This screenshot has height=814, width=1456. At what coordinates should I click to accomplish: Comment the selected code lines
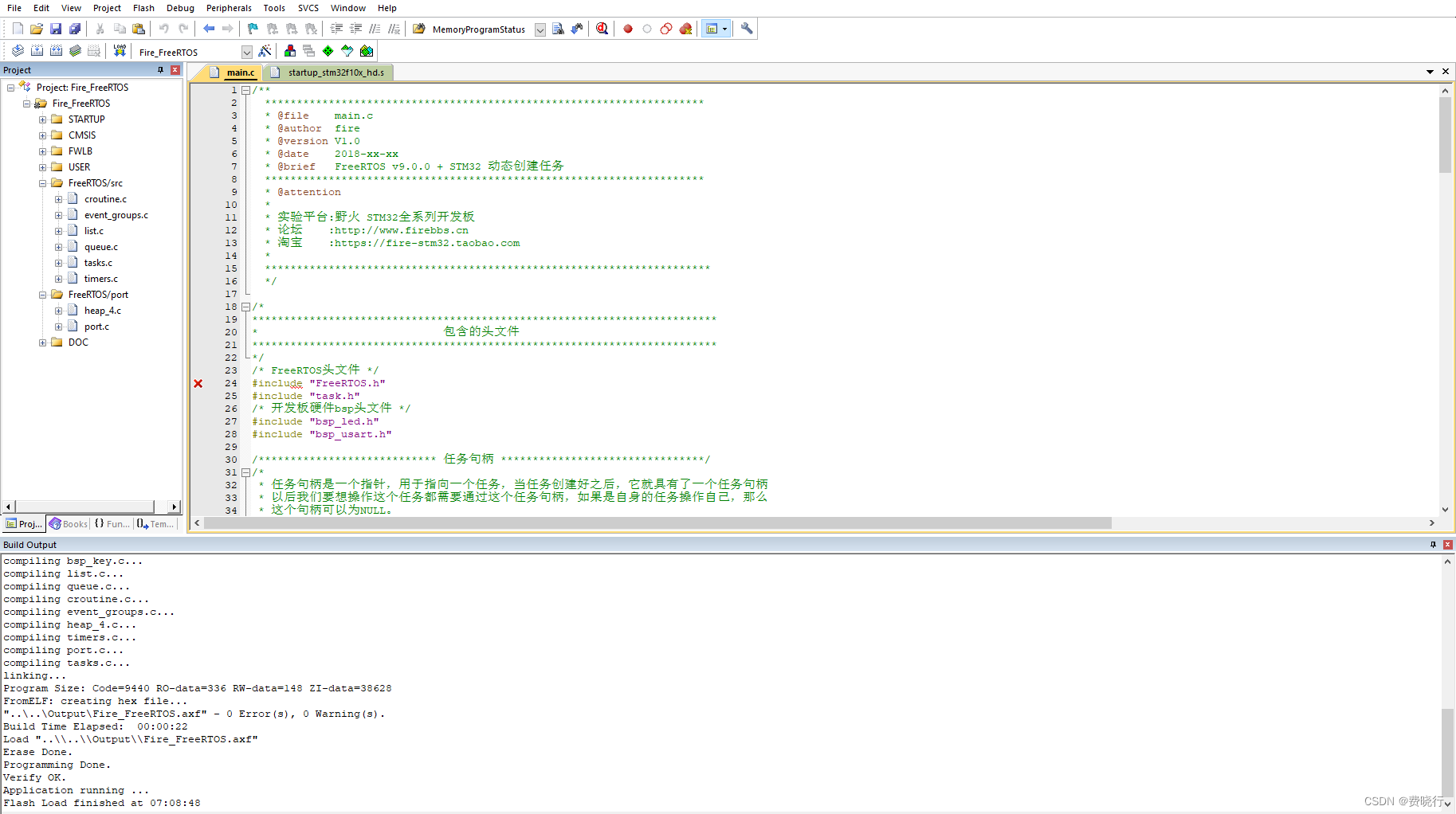tap(375, 29)
